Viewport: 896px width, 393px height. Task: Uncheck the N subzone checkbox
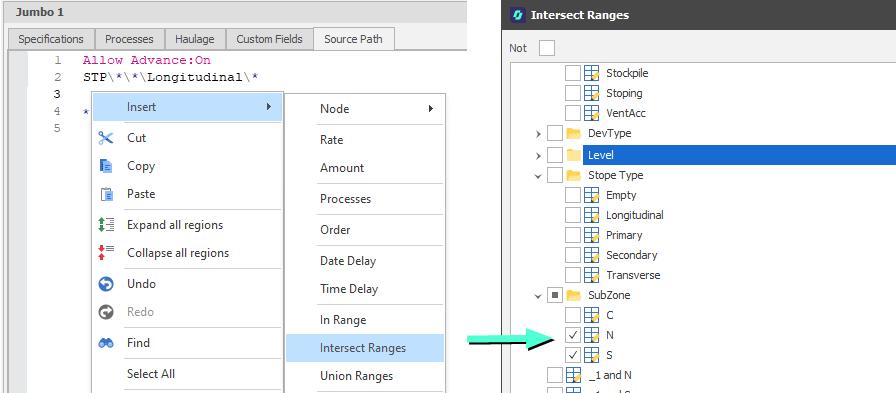pos(573,335)
